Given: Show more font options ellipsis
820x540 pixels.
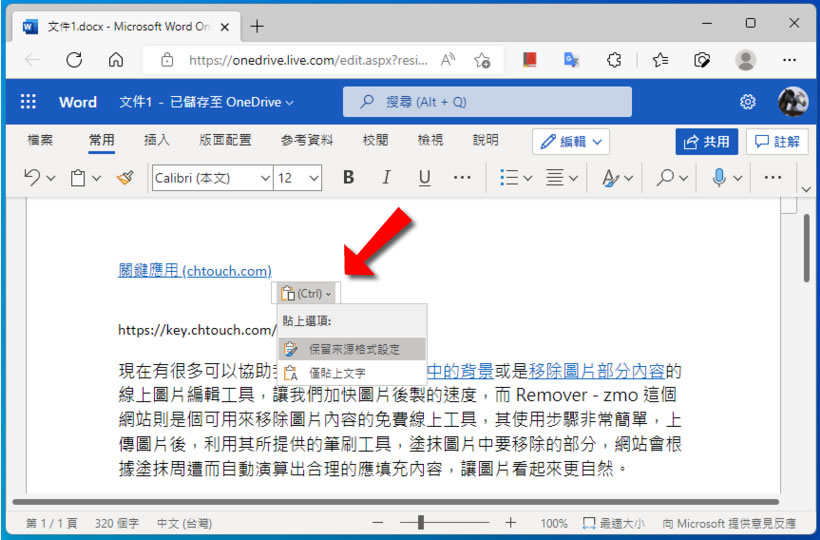Looking at the screenshot, I should tap(462, 178).
